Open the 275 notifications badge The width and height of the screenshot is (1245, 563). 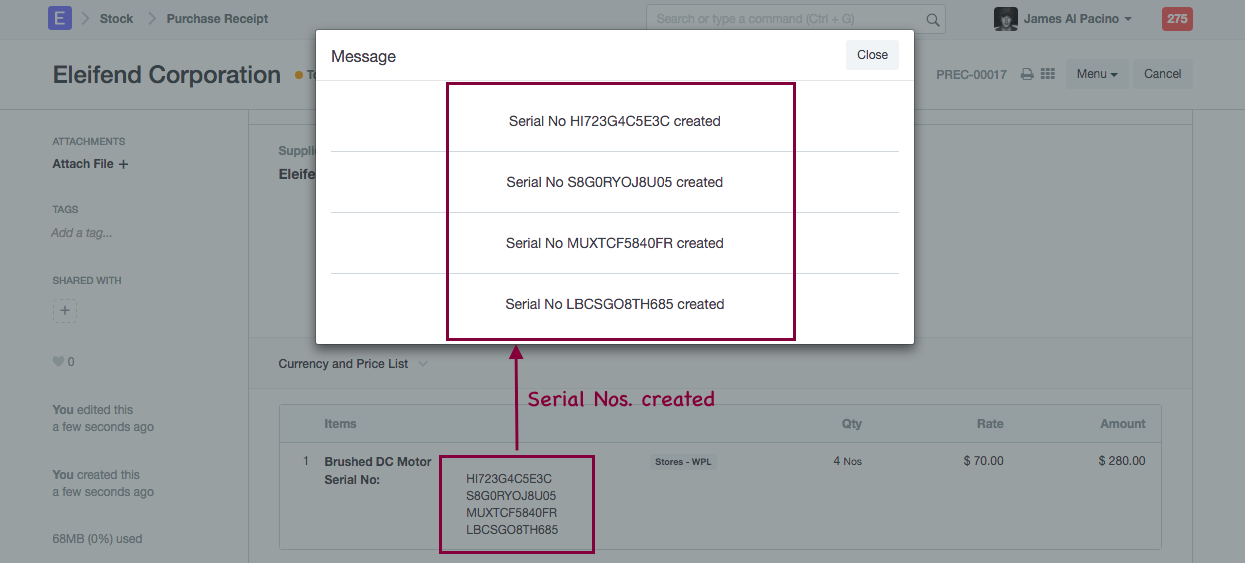click(1177, 19)
